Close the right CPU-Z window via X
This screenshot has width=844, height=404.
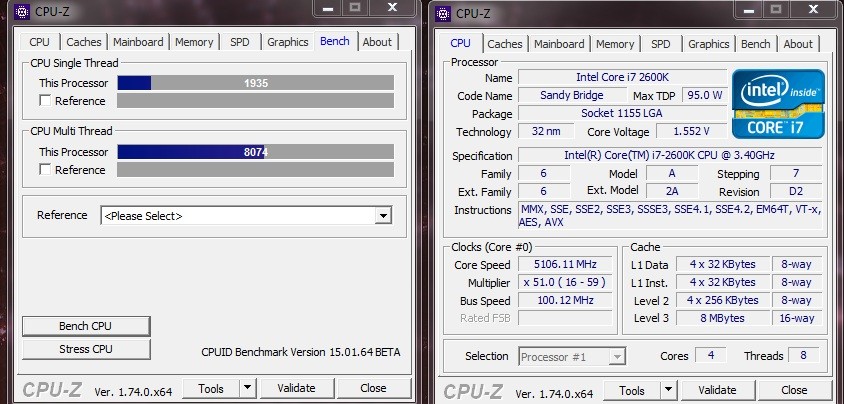[814, 9]
